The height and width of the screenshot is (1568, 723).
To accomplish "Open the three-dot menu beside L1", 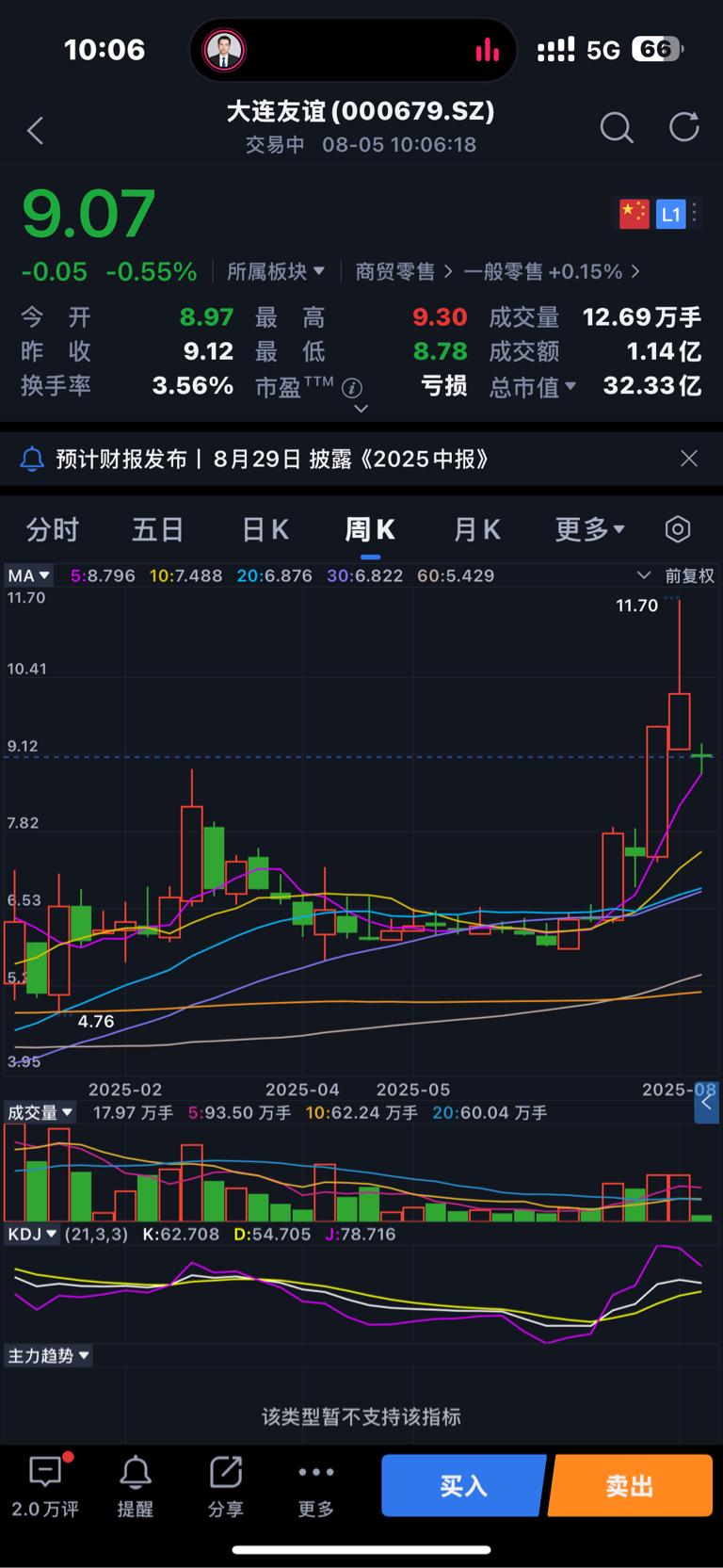I will pyautogui.click(x=695, y=213).
